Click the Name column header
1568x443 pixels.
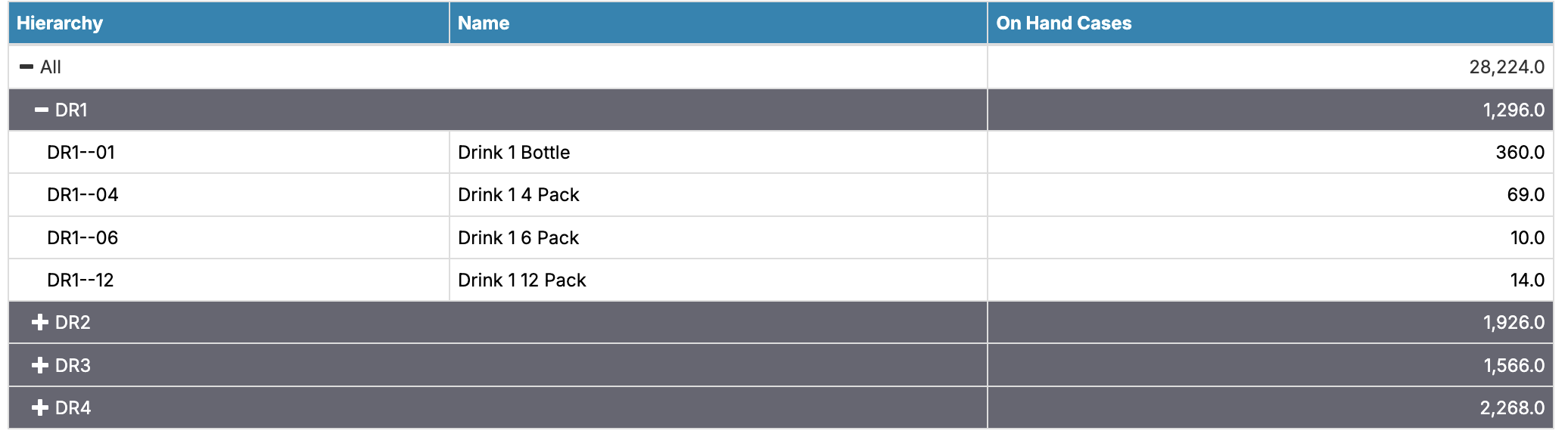tap(484, 23)
